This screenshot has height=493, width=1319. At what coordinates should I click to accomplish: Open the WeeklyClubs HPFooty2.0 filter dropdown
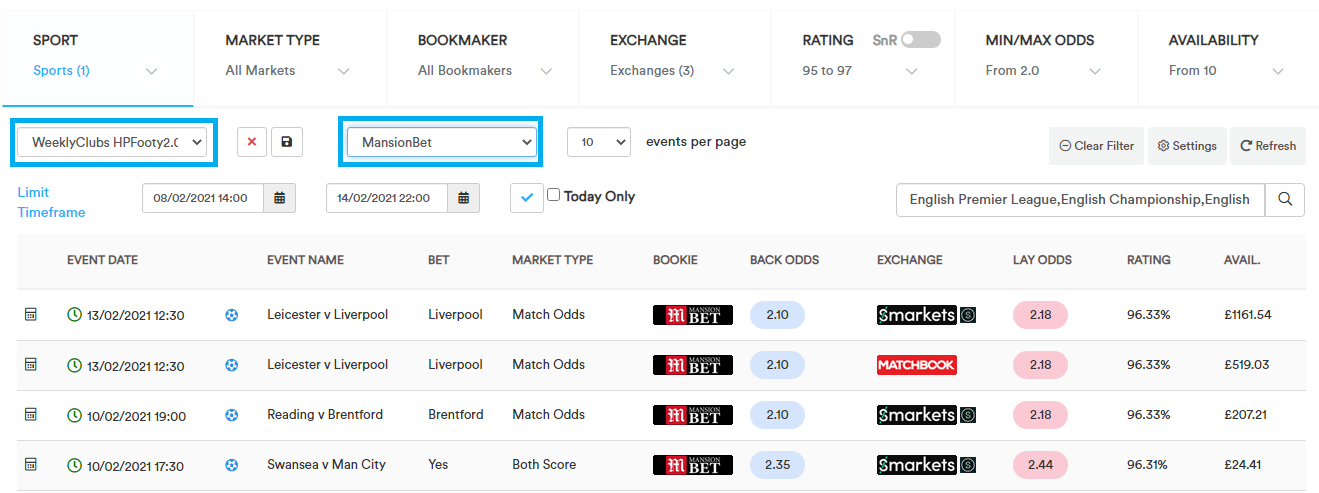click(118, 143)
